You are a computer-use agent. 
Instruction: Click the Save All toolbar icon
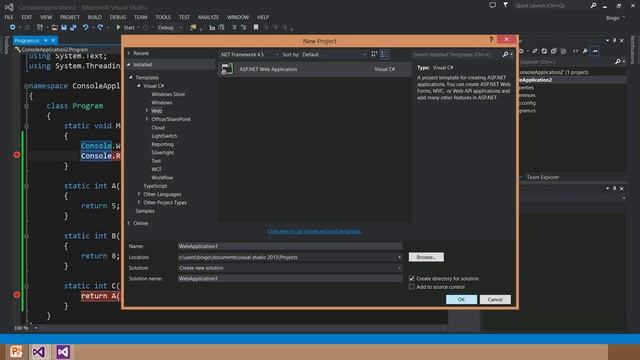tap(73, 27)
